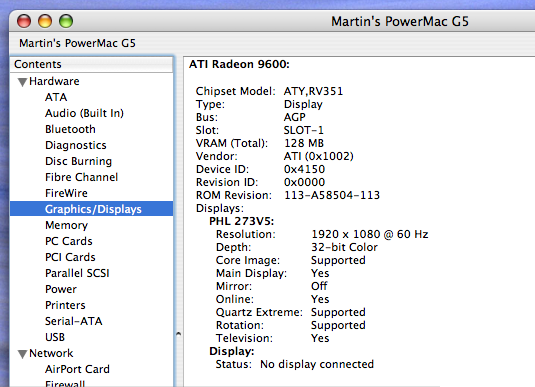535x387 pixels.
Task: Click the Television Yes value
Action: click(320, 338)
